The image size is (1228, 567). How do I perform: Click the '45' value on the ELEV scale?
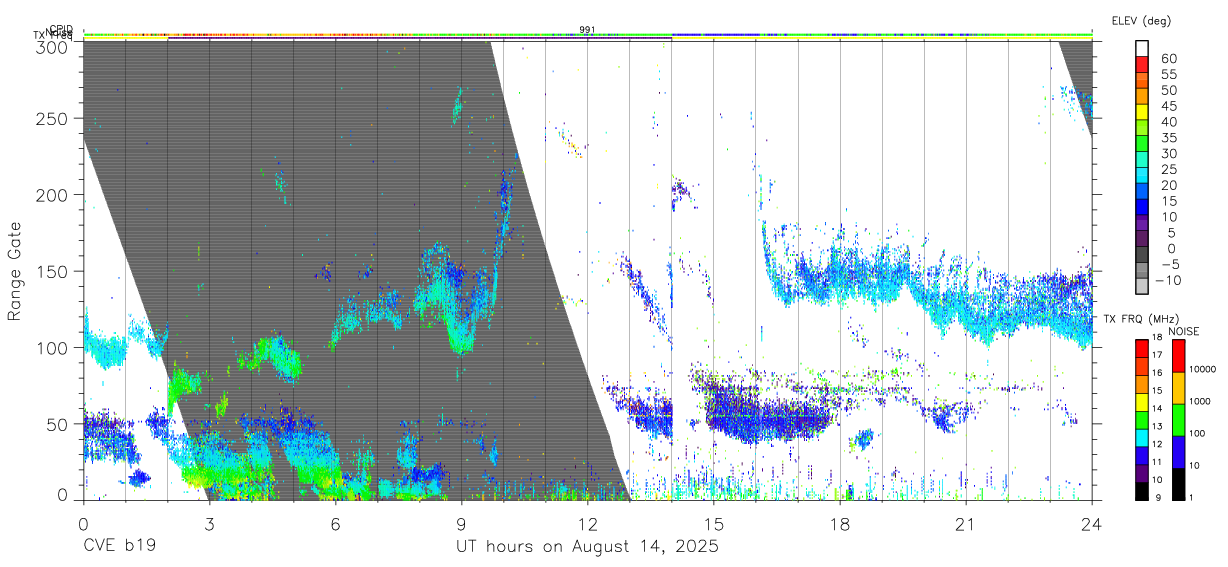coord(1169,106)
